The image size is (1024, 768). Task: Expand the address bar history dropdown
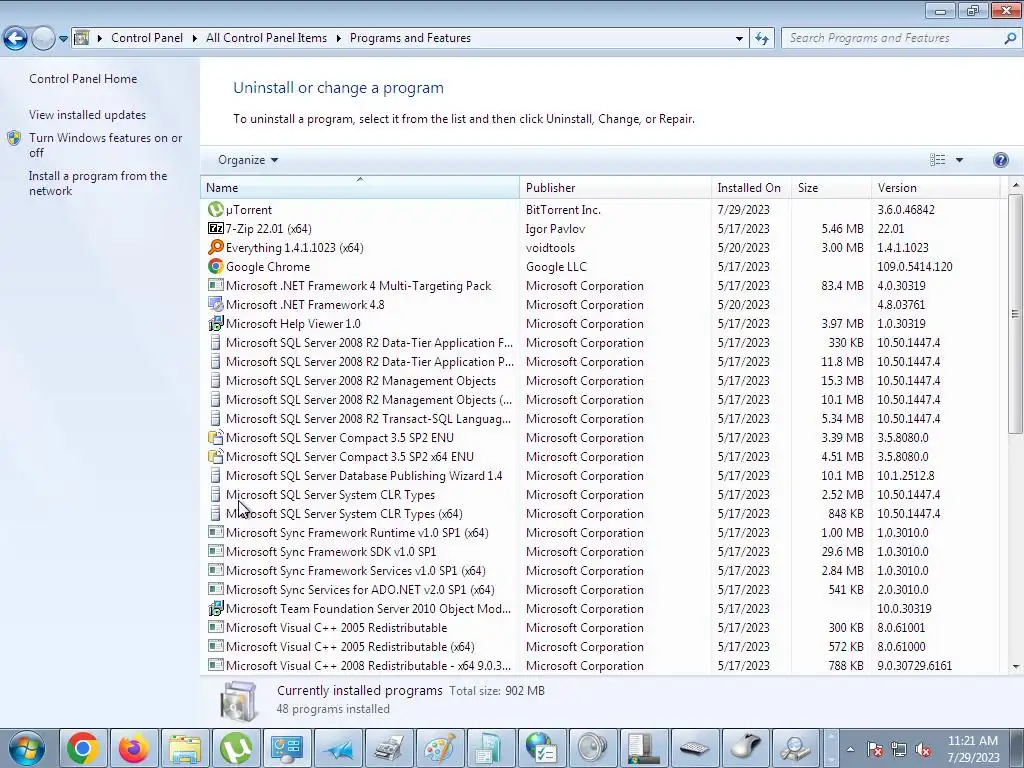[739, 39]
